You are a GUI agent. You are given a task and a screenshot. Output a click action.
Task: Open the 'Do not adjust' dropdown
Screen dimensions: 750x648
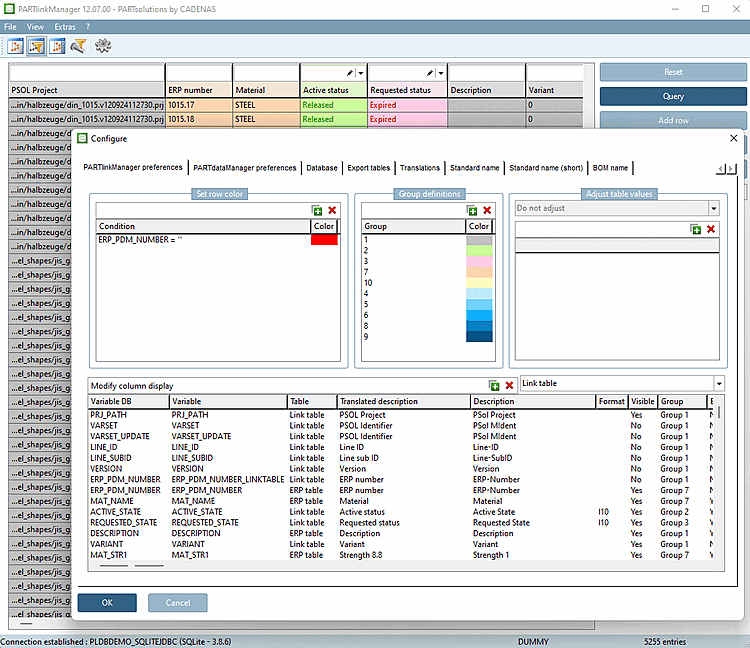coord(712,209)
